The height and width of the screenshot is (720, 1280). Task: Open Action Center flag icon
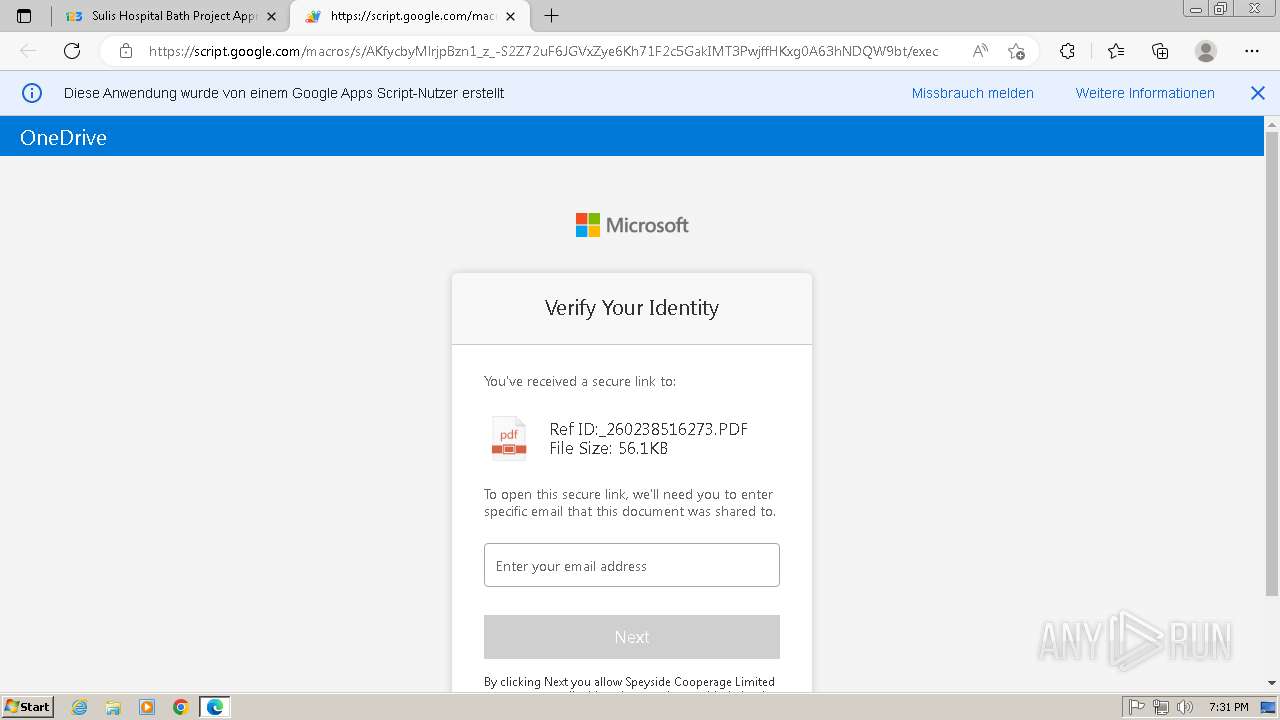[1137, 707]
